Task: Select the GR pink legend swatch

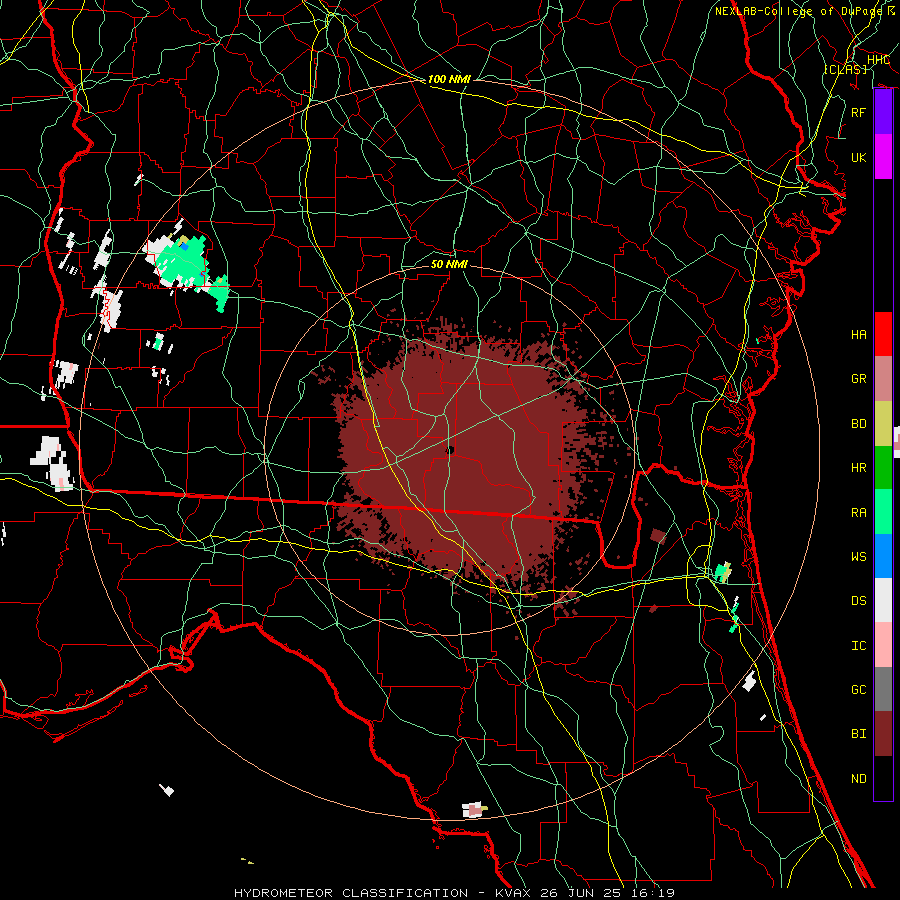Action: coord(883,379)
